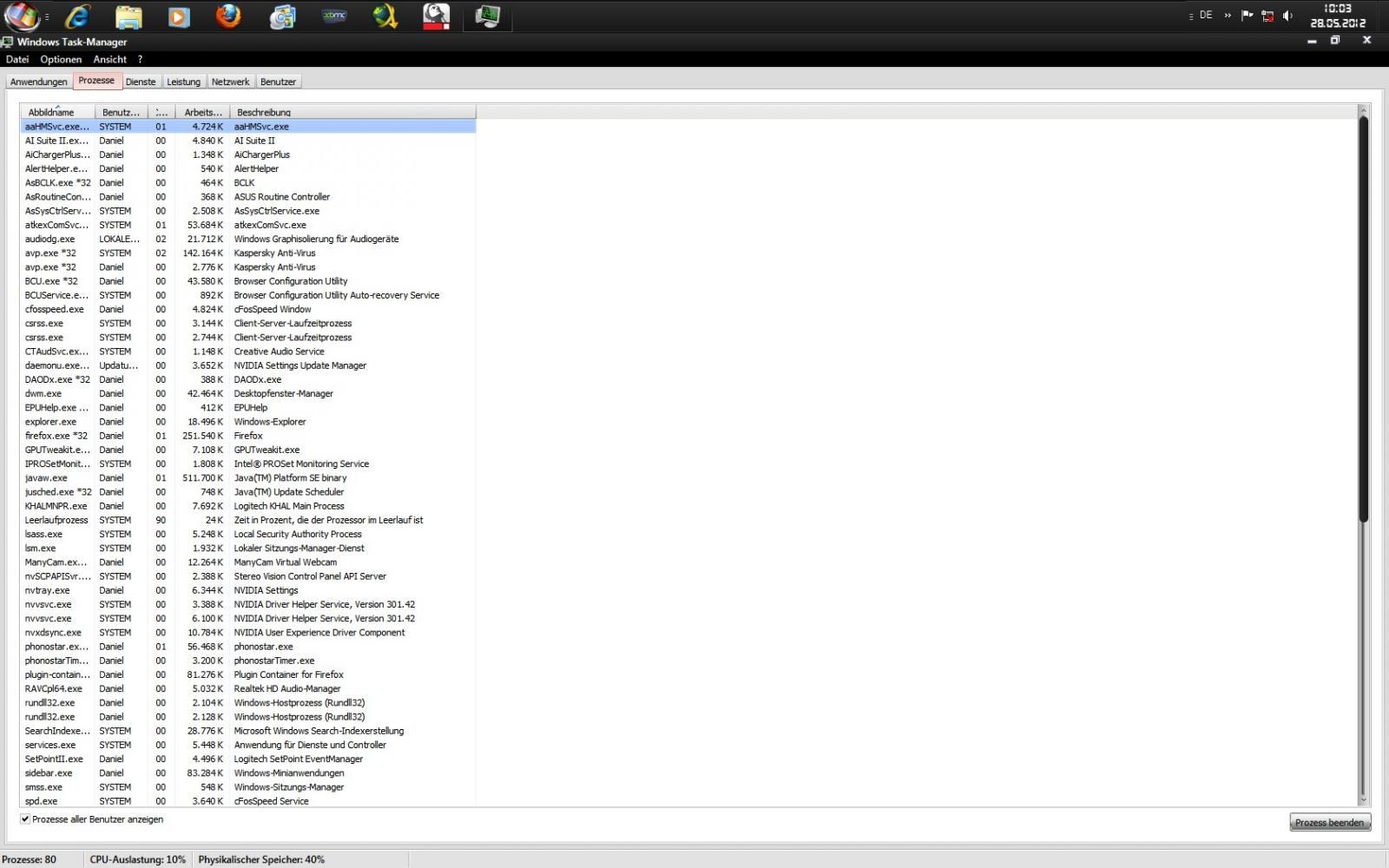Sort by CPU column header
The width and height of the screenshot is (1389, 868).
click(161, 112)
